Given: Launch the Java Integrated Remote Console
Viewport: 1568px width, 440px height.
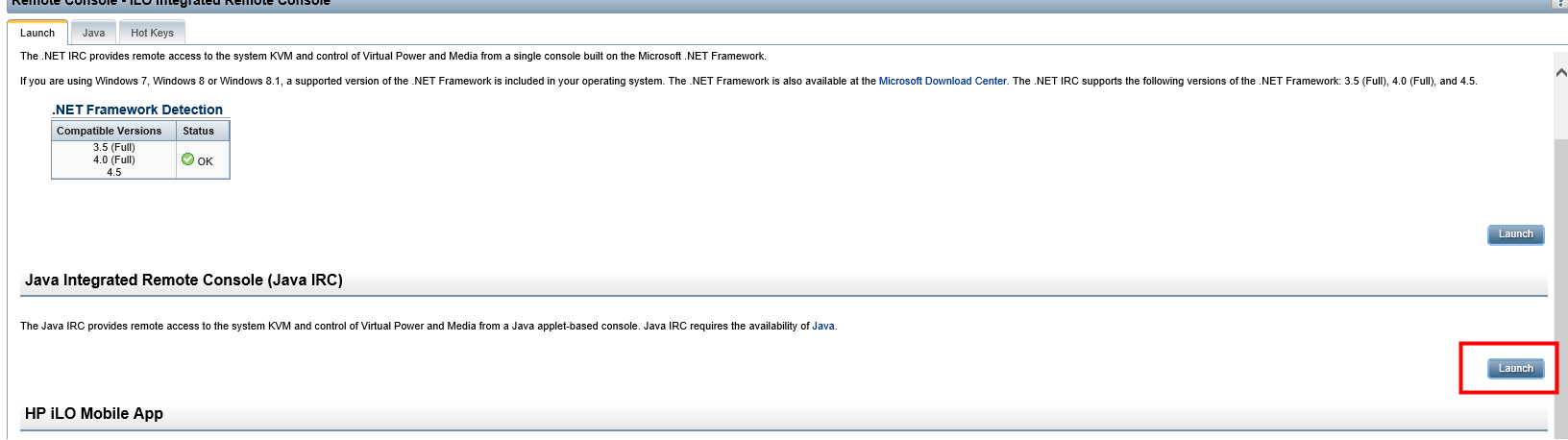Looking at the screenshot, I should coord(1515,369).
